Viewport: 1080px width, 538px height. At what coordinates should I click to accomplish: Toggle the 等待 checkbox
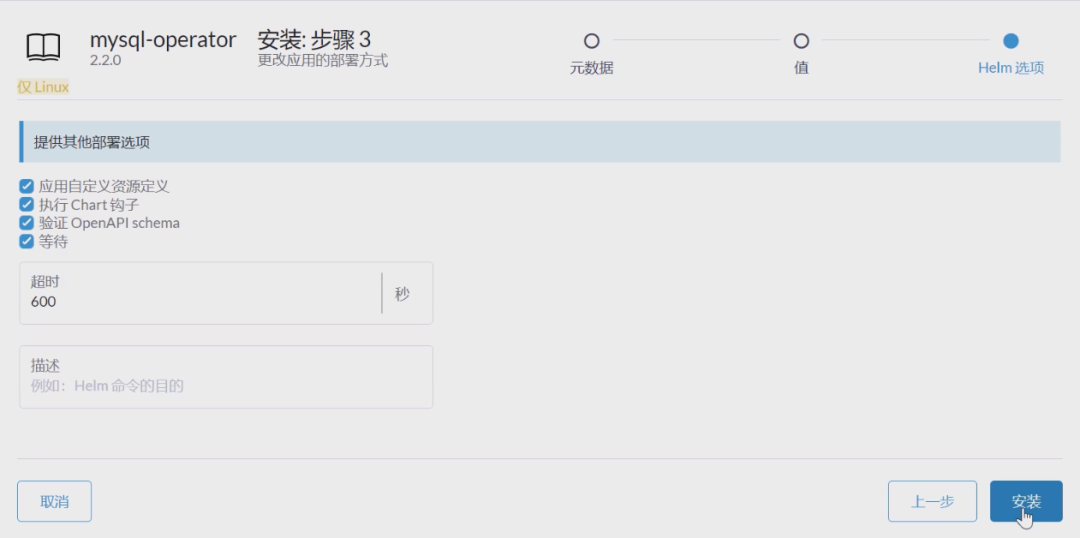coord(26,241)
